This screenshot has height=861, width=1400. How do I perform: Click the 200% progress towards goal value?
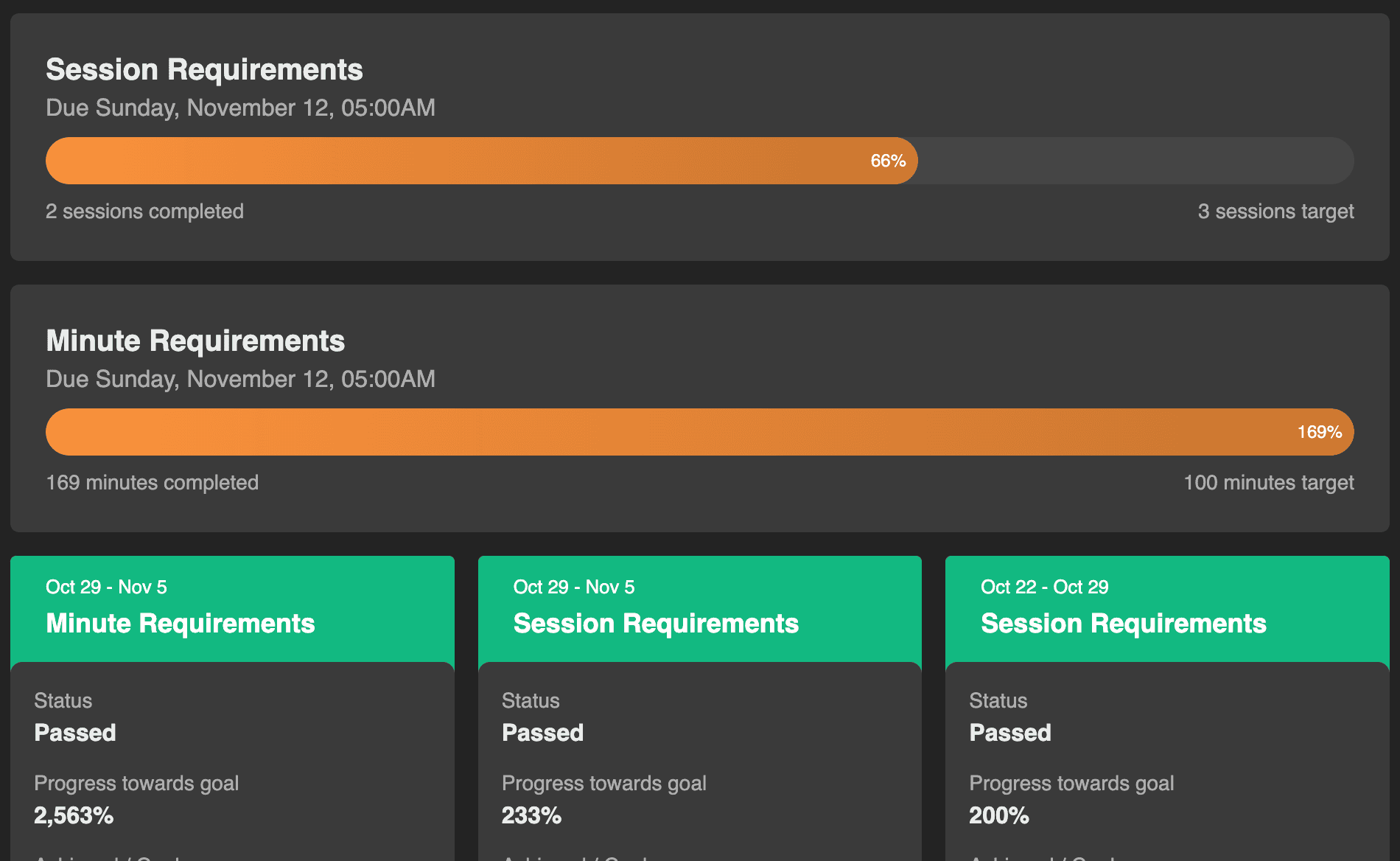pyautogui.click(x=998, y=815)
